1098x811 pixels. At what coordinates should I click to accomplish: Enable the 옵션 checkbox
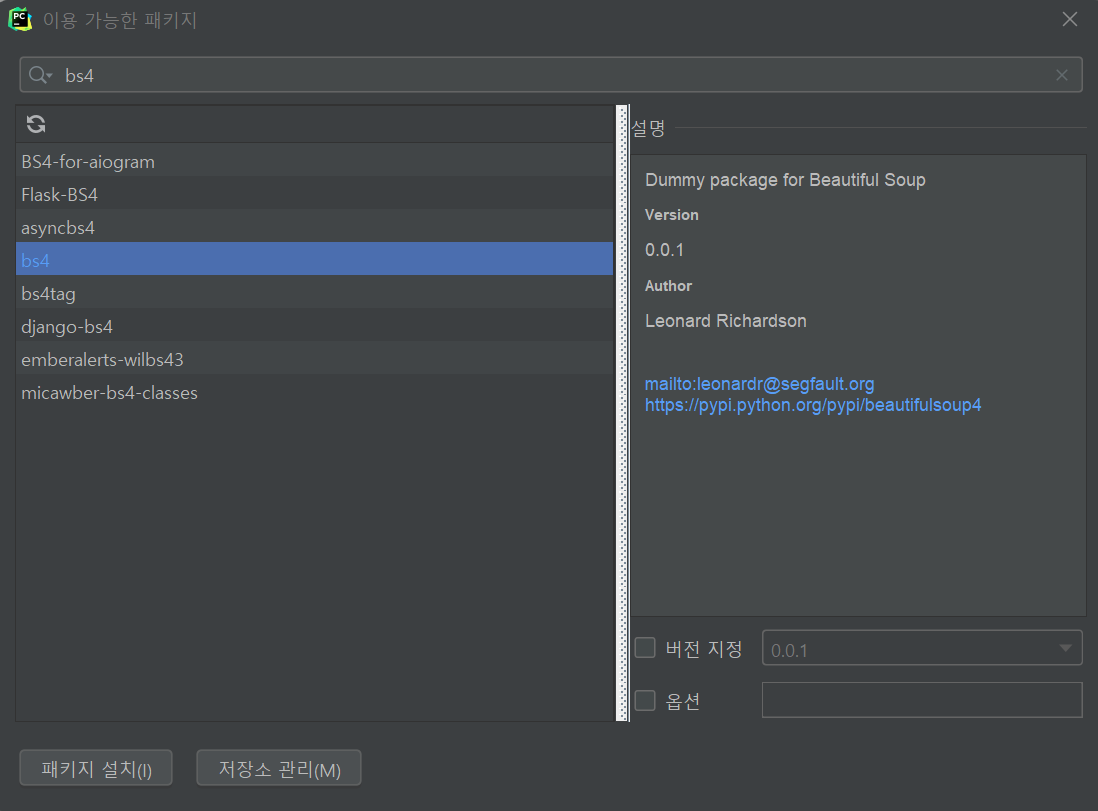pos(644,700)
